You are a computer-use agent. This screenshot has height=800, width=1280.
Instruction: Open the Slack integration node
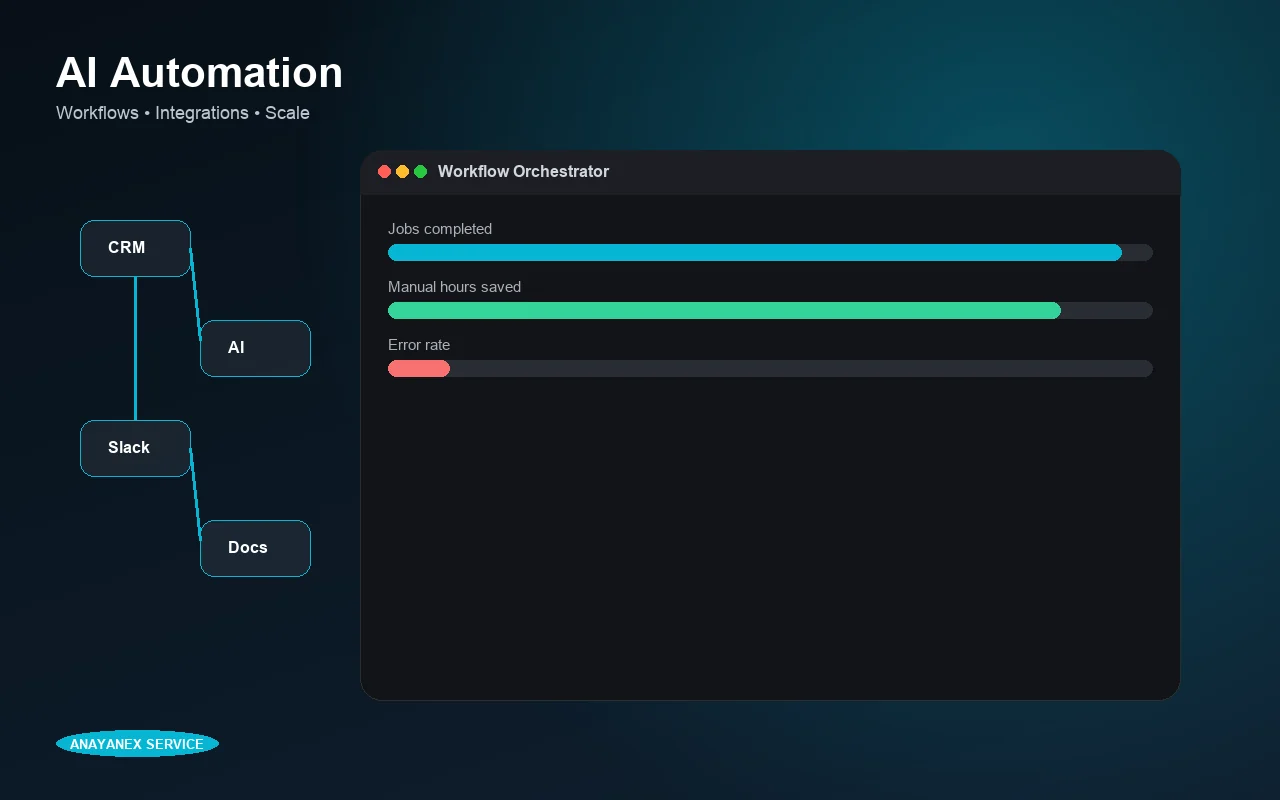tap(135, 448)
